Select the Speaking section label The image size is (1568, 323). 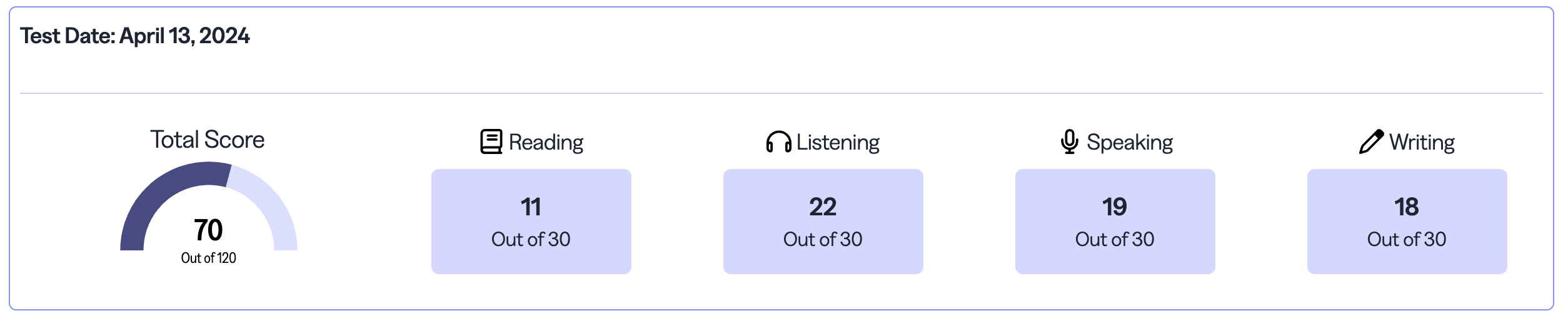[1129, 142]
